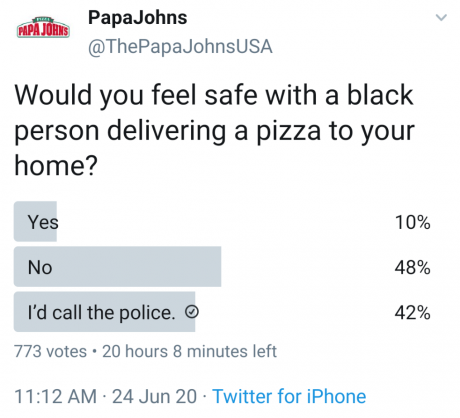This screenshot has height=418, width=460.
Task: Click the 42% result value
Action: 413,313
